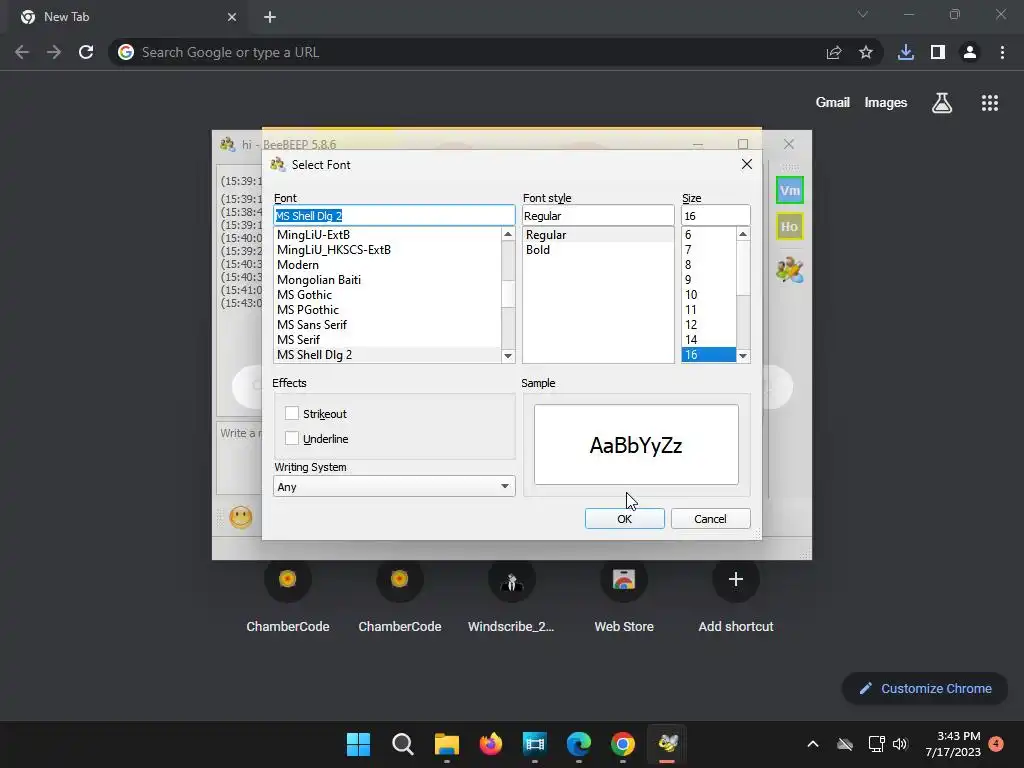
Task: Open Chrome profile icon
Action: [x=970, y=52]
